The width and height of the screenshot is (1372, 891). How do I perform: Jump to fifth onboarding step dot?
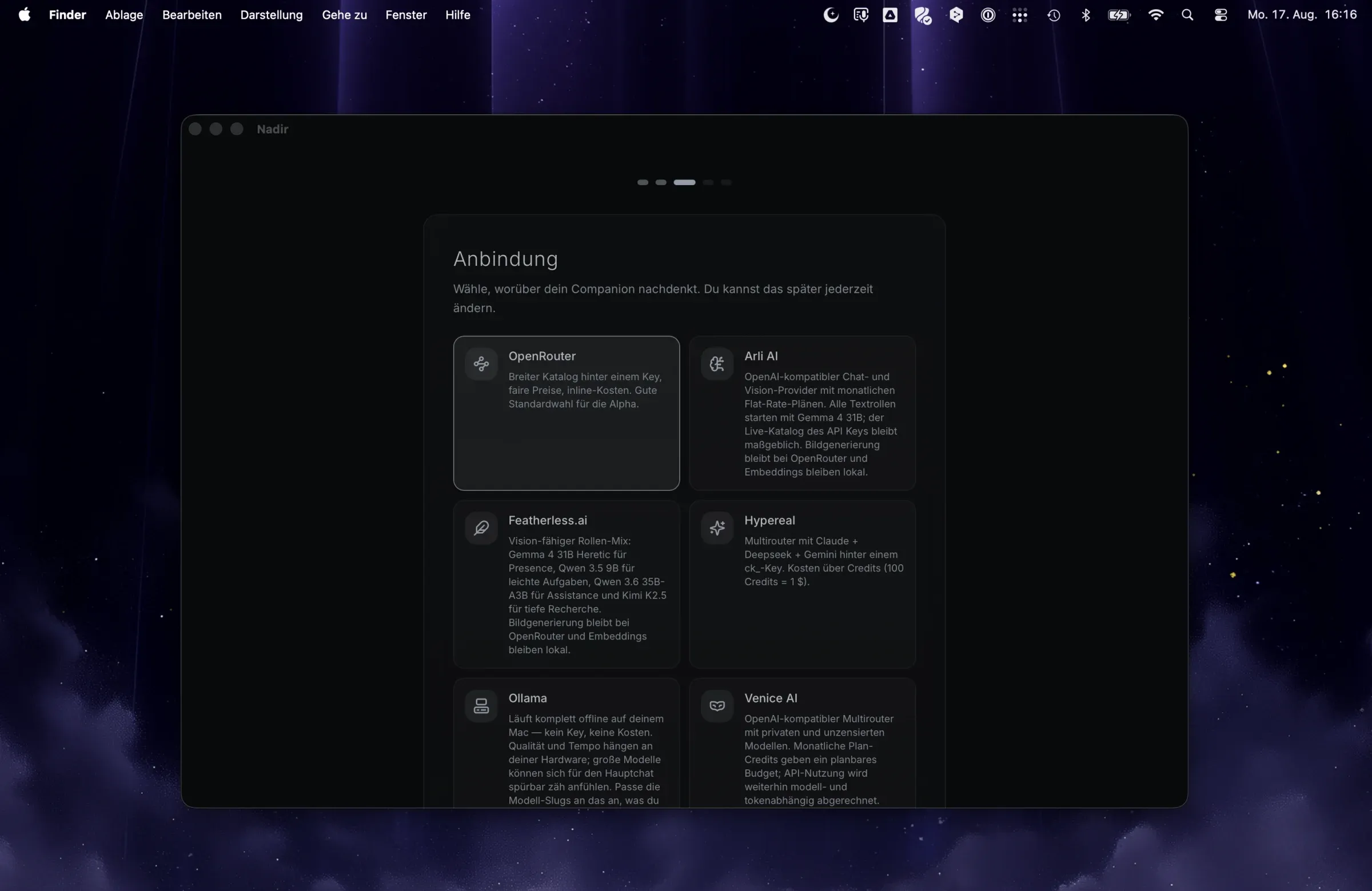click(x=727, y=183)
